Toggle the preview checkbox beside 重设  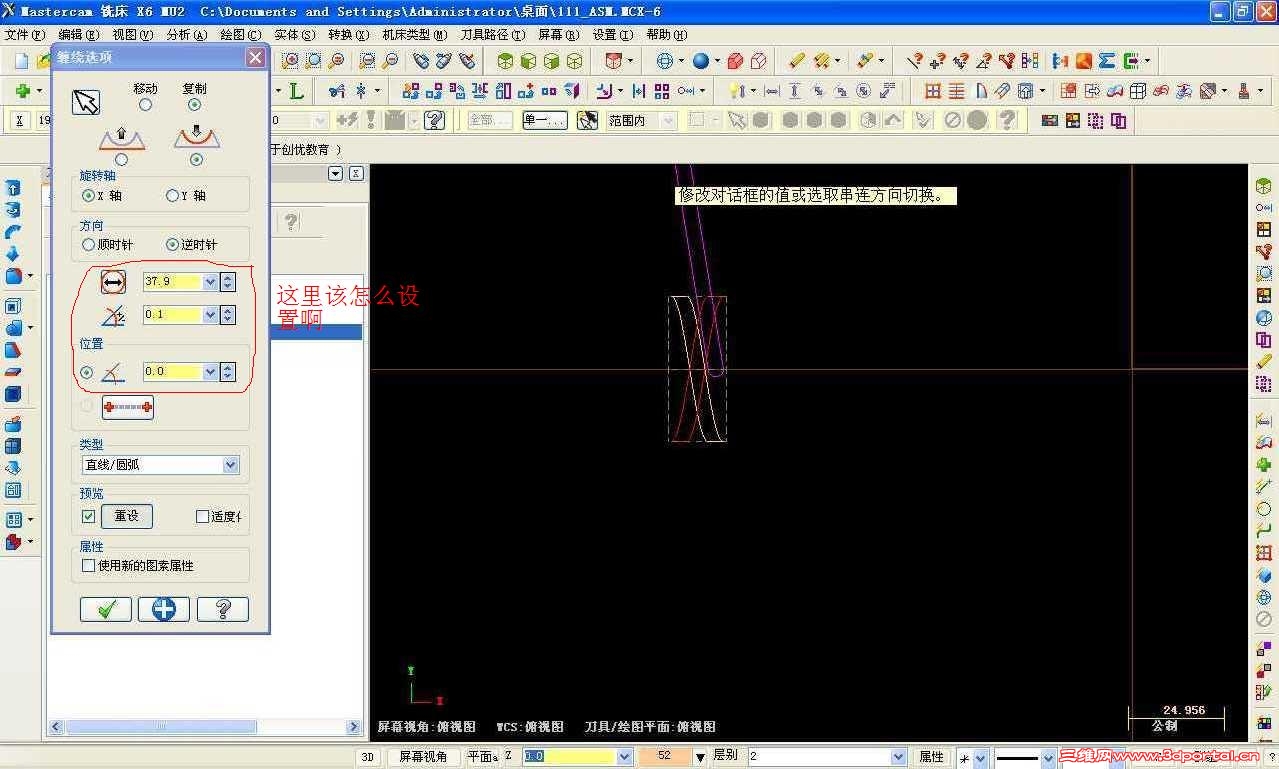(x=88, y=516)
